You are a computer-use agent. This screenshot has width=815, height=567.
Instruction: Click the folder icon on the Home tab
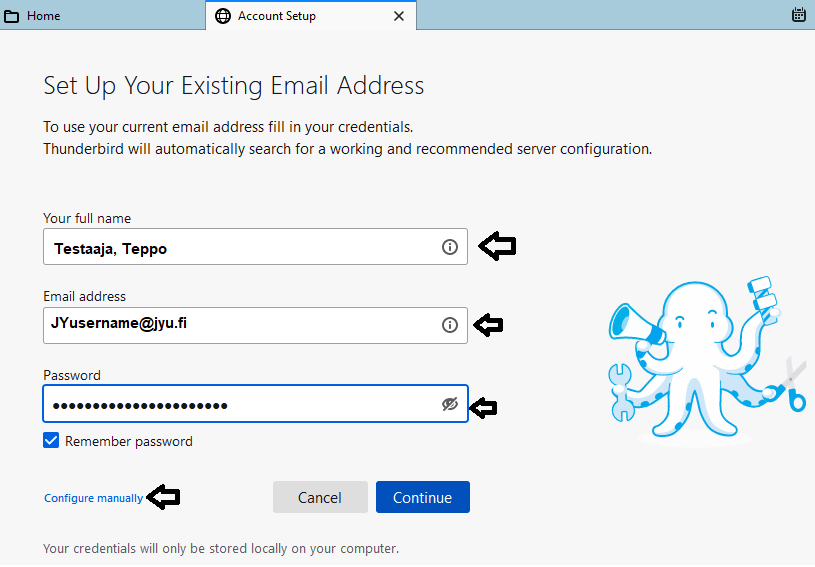click(x=12, y=16)
